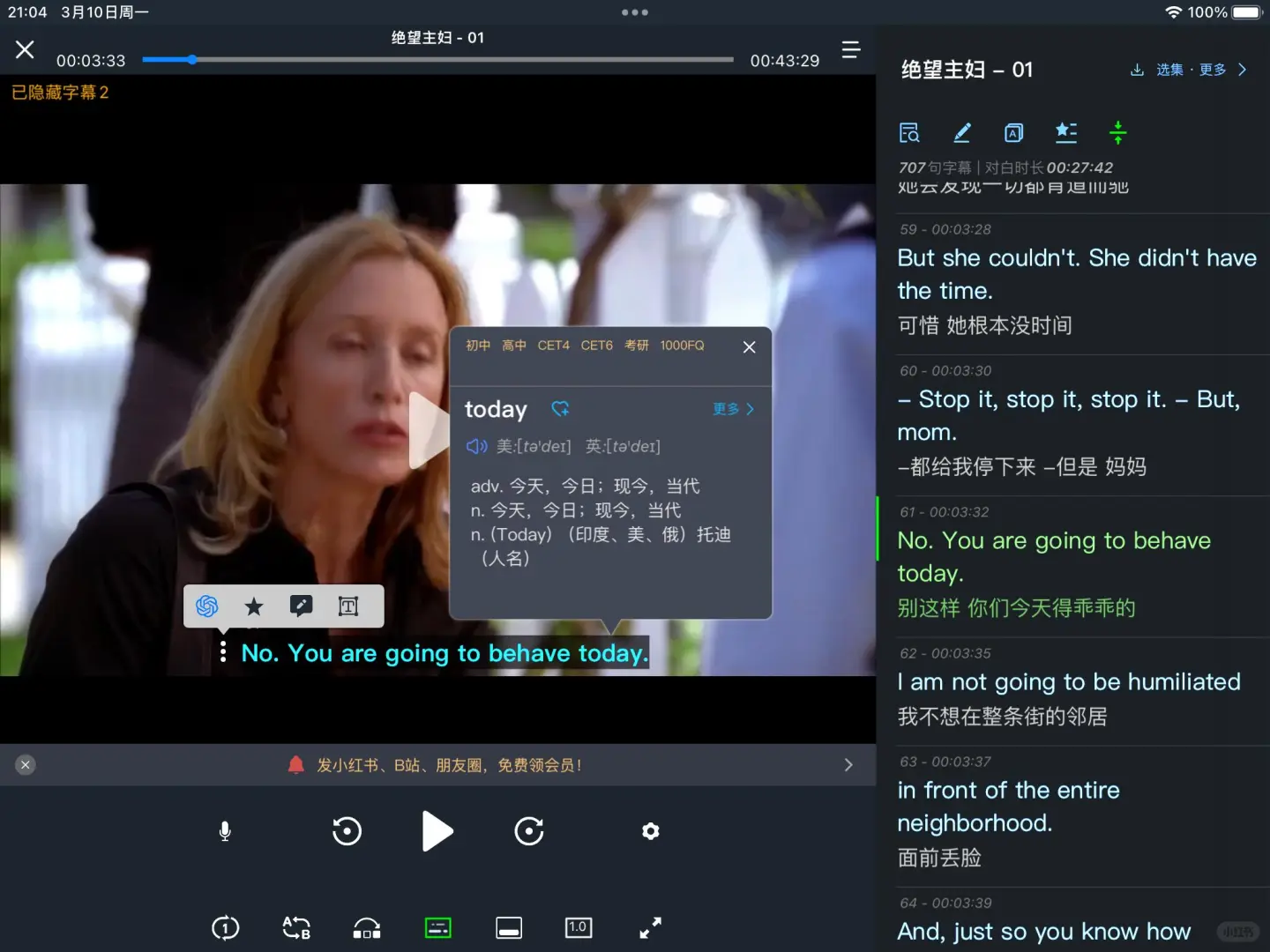Star the current subtitle as favorite
The image size is (1270, 952).
pos(254,606)
